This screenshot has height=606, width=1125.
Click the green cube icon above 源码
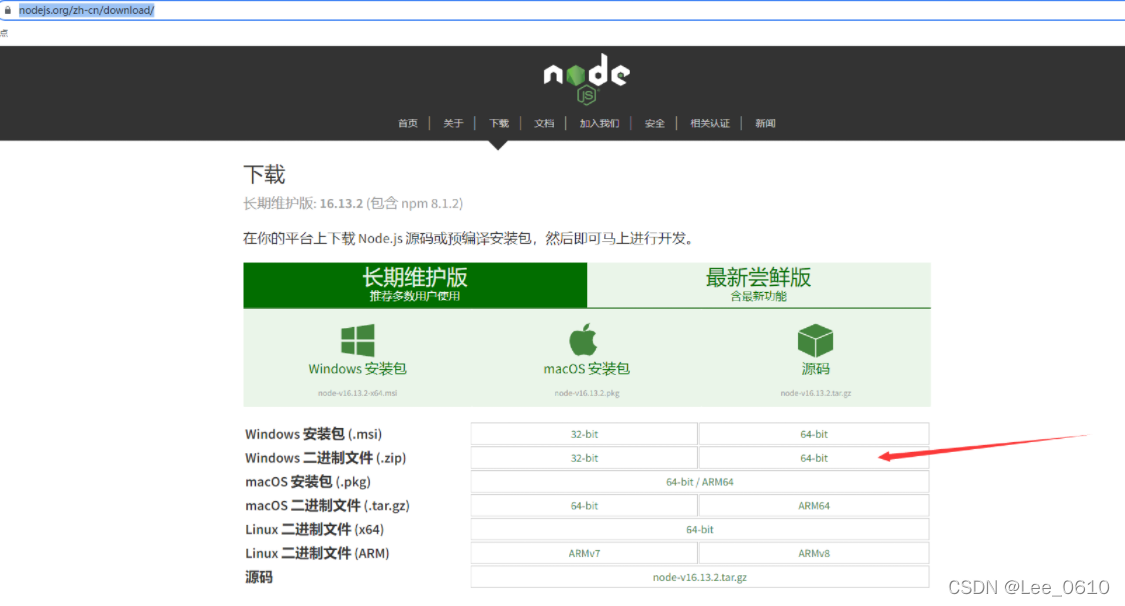pyautogui.click(x=814, y=336)
